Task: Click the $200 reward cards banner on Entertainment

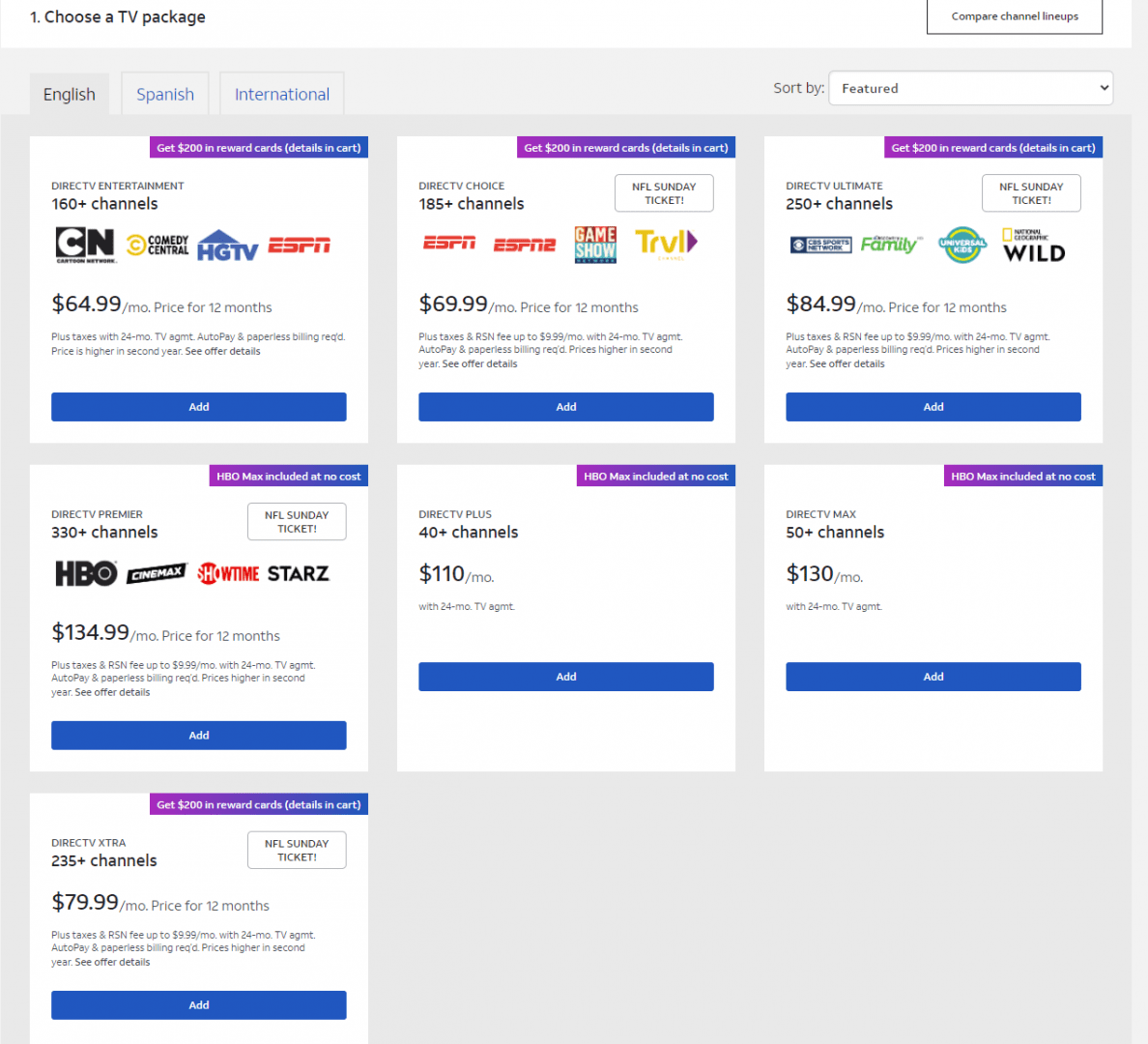Action: [x=259, y=147]
